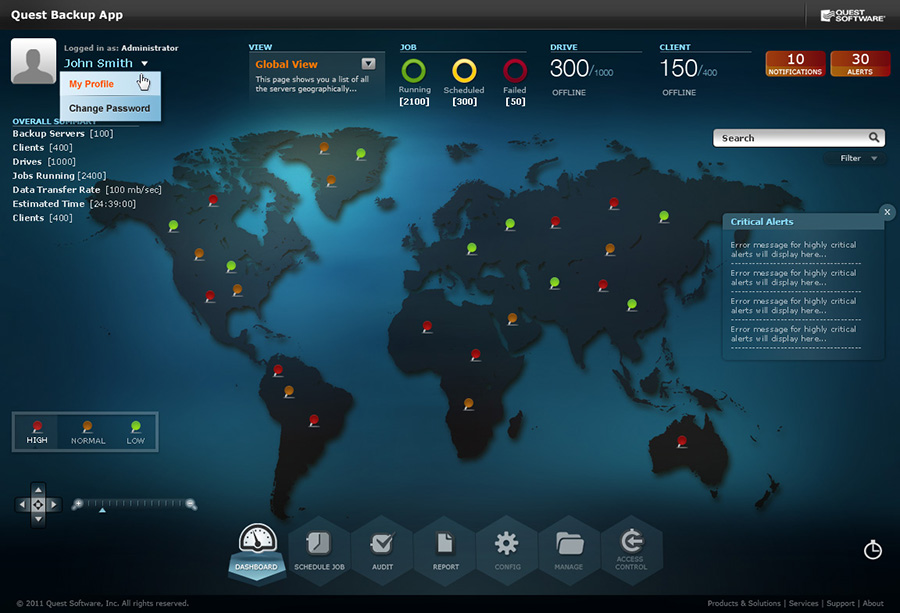Viewport: 900px width, 613px height.
Task: Open the Access Control icon
Action: (x=631, y=541)
